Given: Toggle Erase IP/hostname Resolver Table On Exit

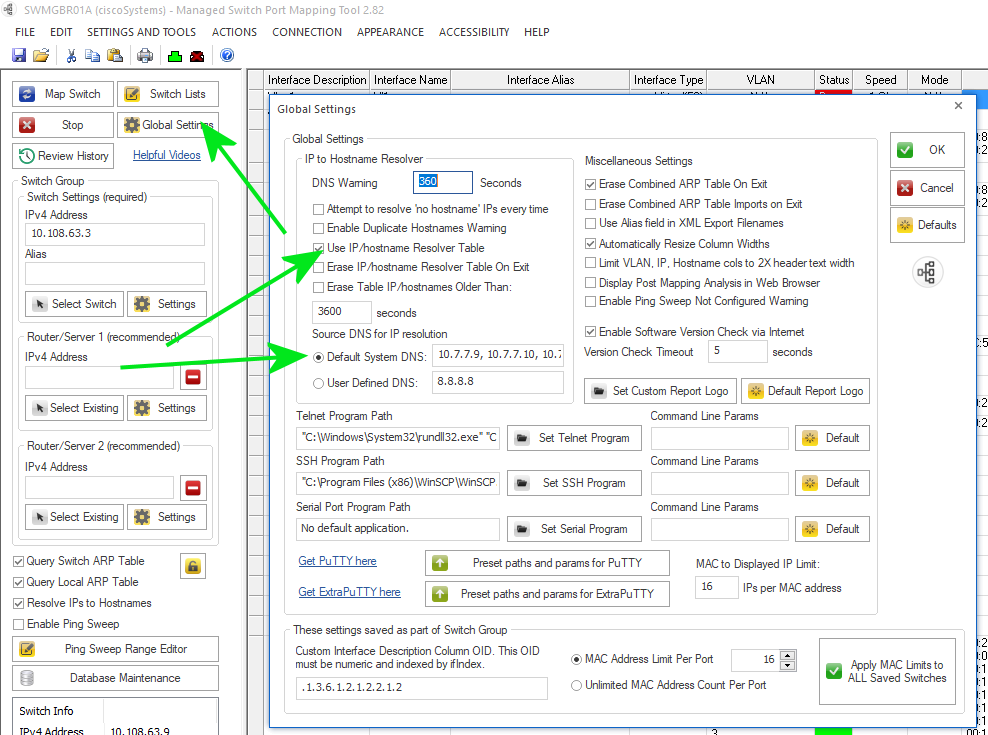Looking at the screenshot, I should click(x=318, y=267).
